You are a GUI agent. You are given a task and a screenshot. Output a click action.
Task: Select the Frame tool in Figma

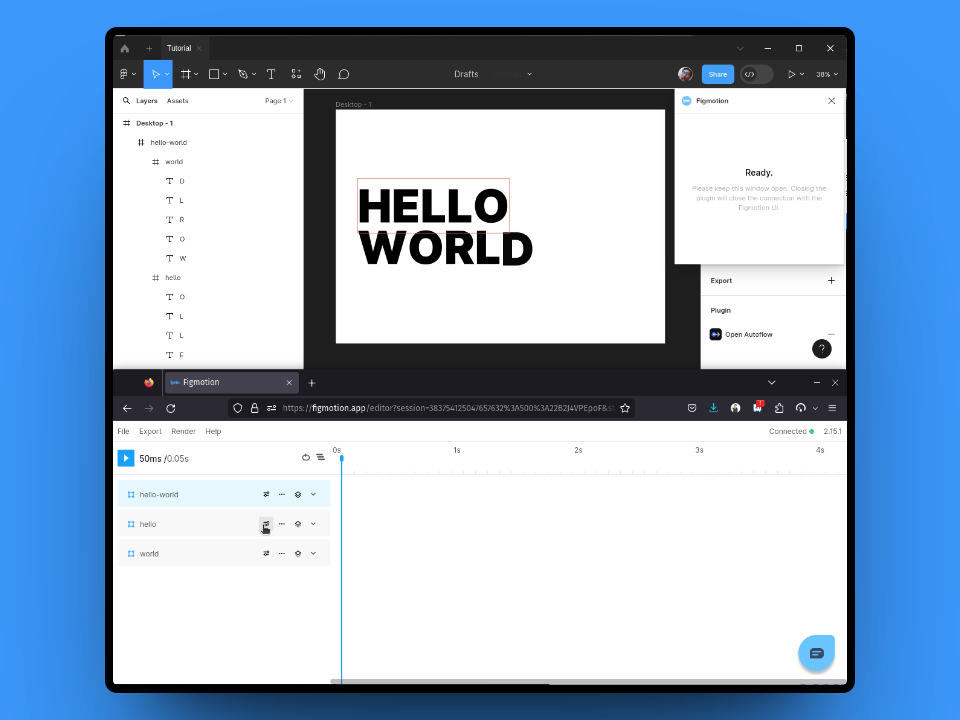(186, 74)
